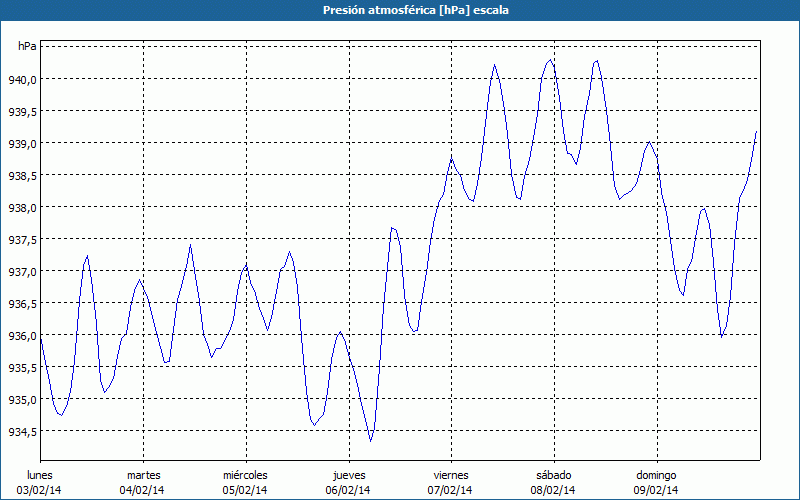The image size is (800, 500).
Task: Click the hPa unit label on the axis
Action: (x=27, y=47)
